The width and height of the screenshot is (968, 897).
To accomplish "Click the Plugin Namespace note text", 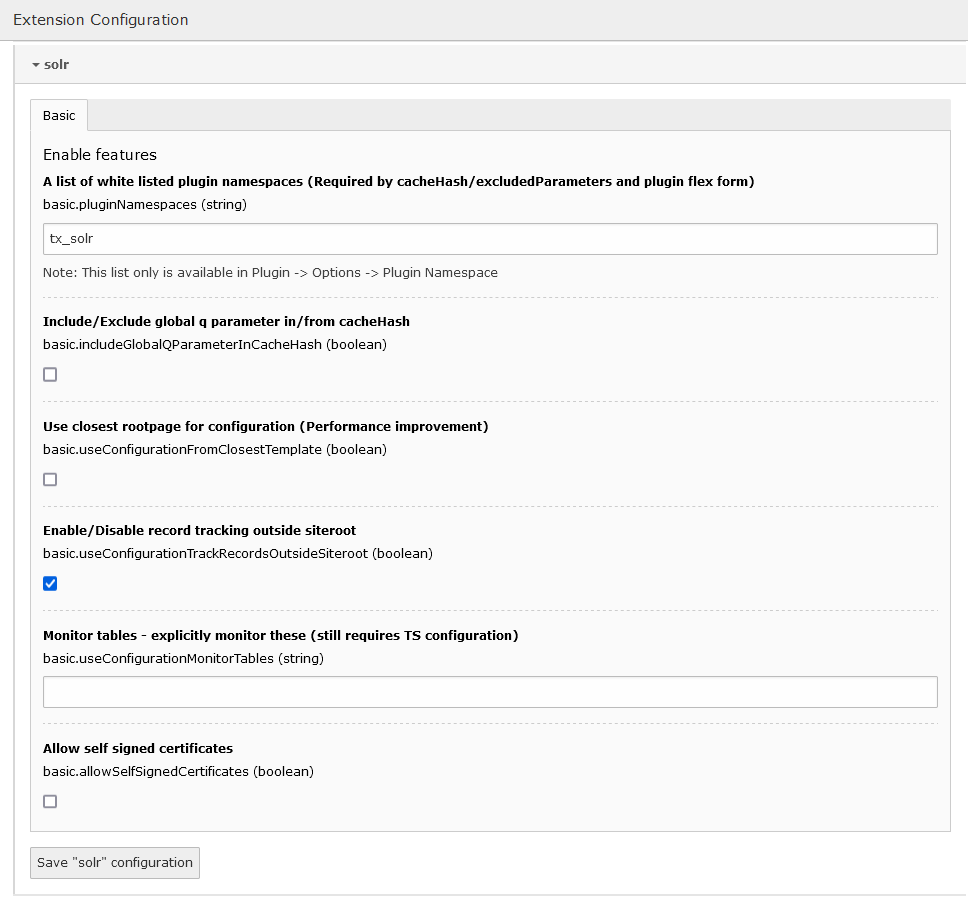I will (x=270, y=273).
